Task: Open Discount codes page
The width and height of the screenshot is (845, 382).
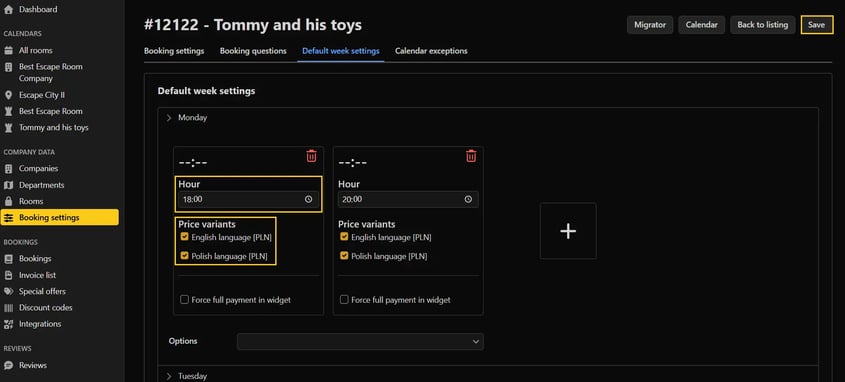Action: click(x=46, y=308)
